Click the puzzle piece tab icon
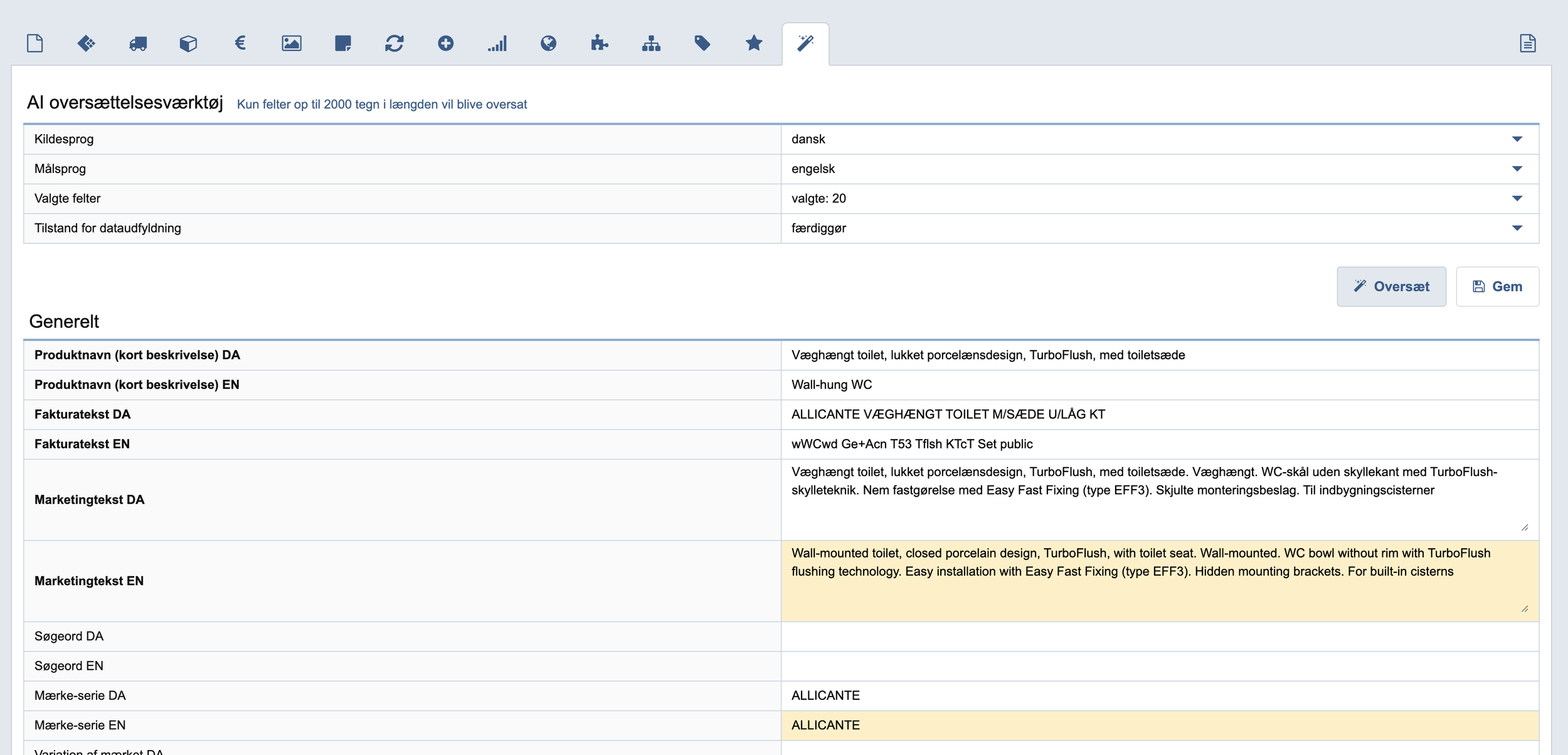Image resolution: width=1568 pixels, height=755 pixels. [x=600, y=43]
